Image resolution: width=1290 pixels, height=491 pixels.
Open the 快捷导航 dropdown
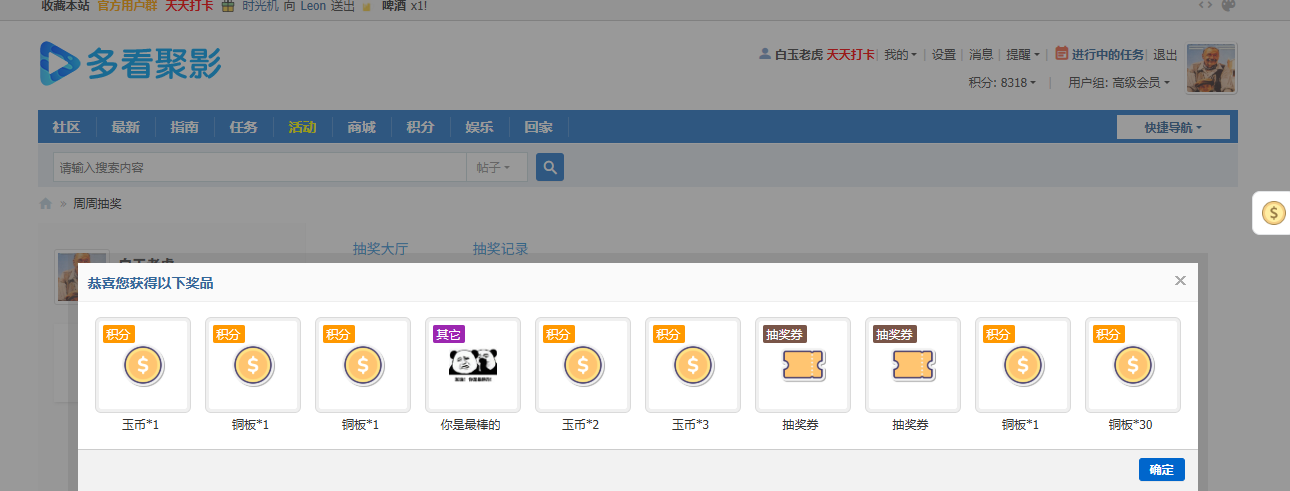point(1173,127)
